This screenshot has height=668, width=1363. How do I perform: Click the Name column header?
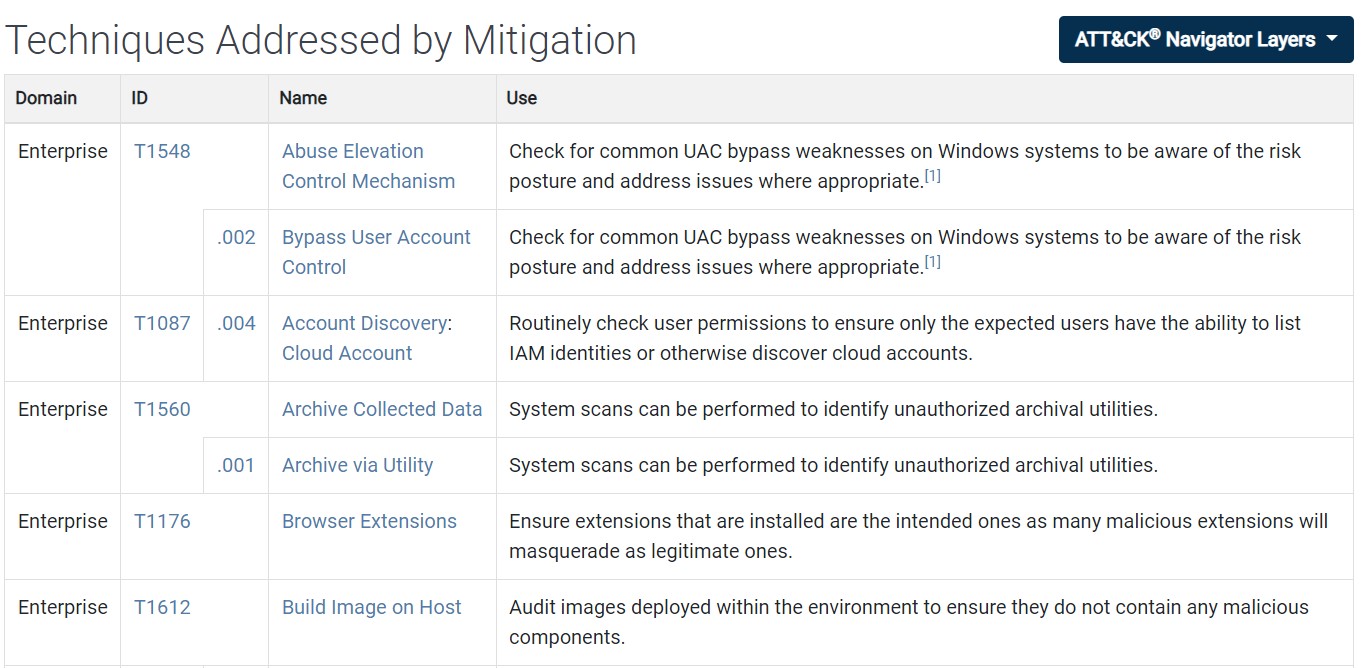tap(303, 98)
